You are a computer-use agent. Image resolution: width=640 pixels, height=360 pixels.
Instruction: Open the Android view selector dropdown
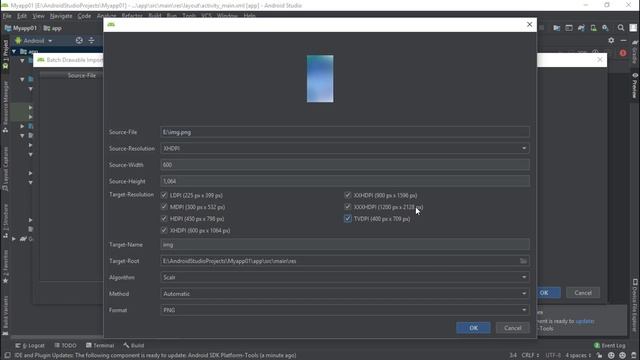(x=34, y=40)
